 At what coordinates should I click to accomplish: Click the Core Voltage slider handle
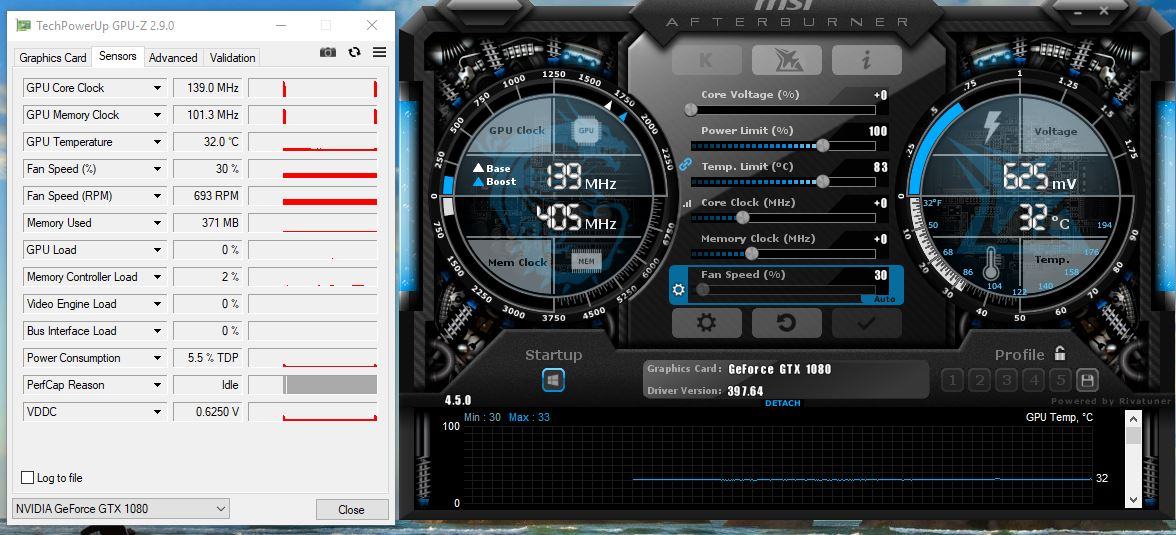691,110
